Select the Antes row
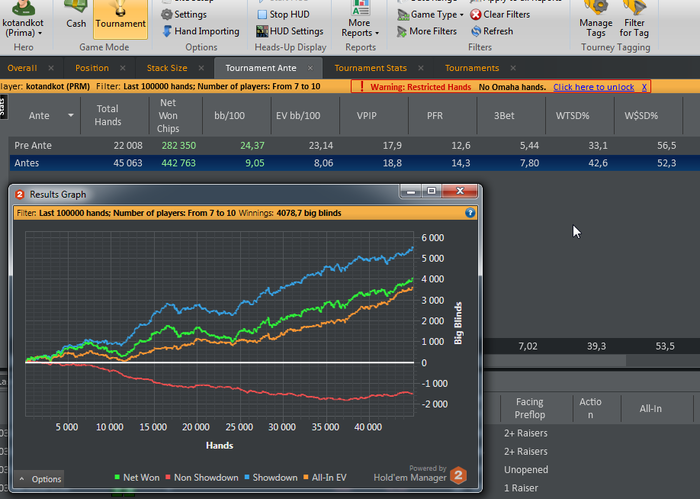 click(x=354, y=163)
